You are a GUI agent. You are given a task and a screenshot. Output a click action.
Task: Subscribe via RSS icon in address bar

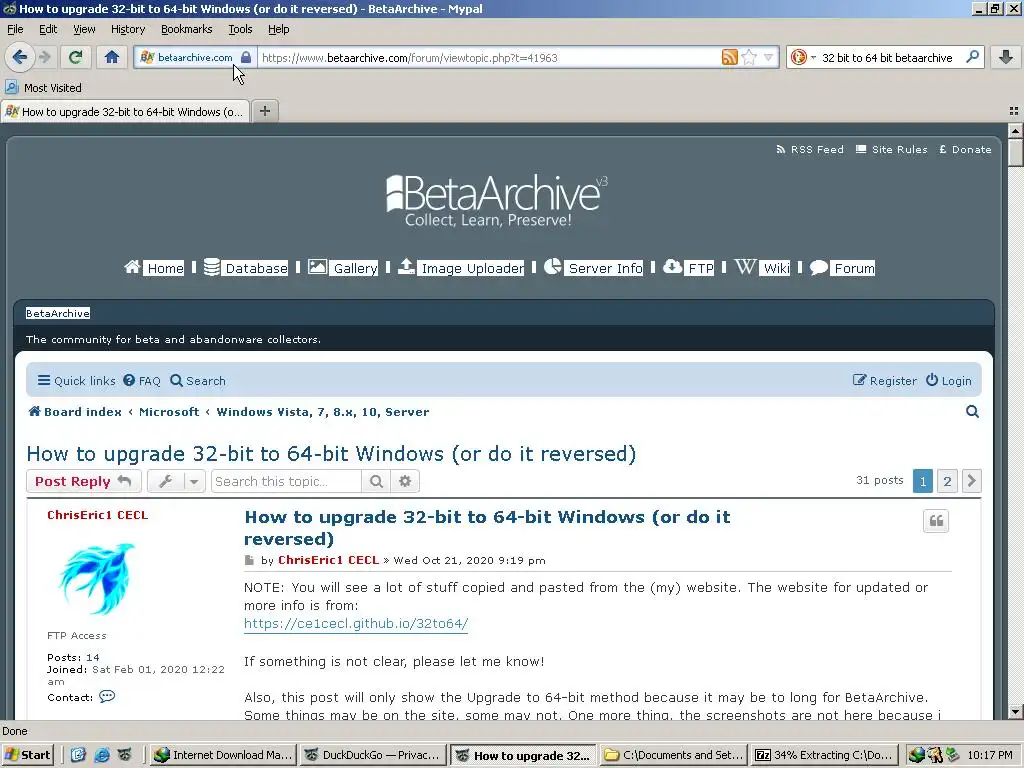pyautogui.click(x=729, y=57)
